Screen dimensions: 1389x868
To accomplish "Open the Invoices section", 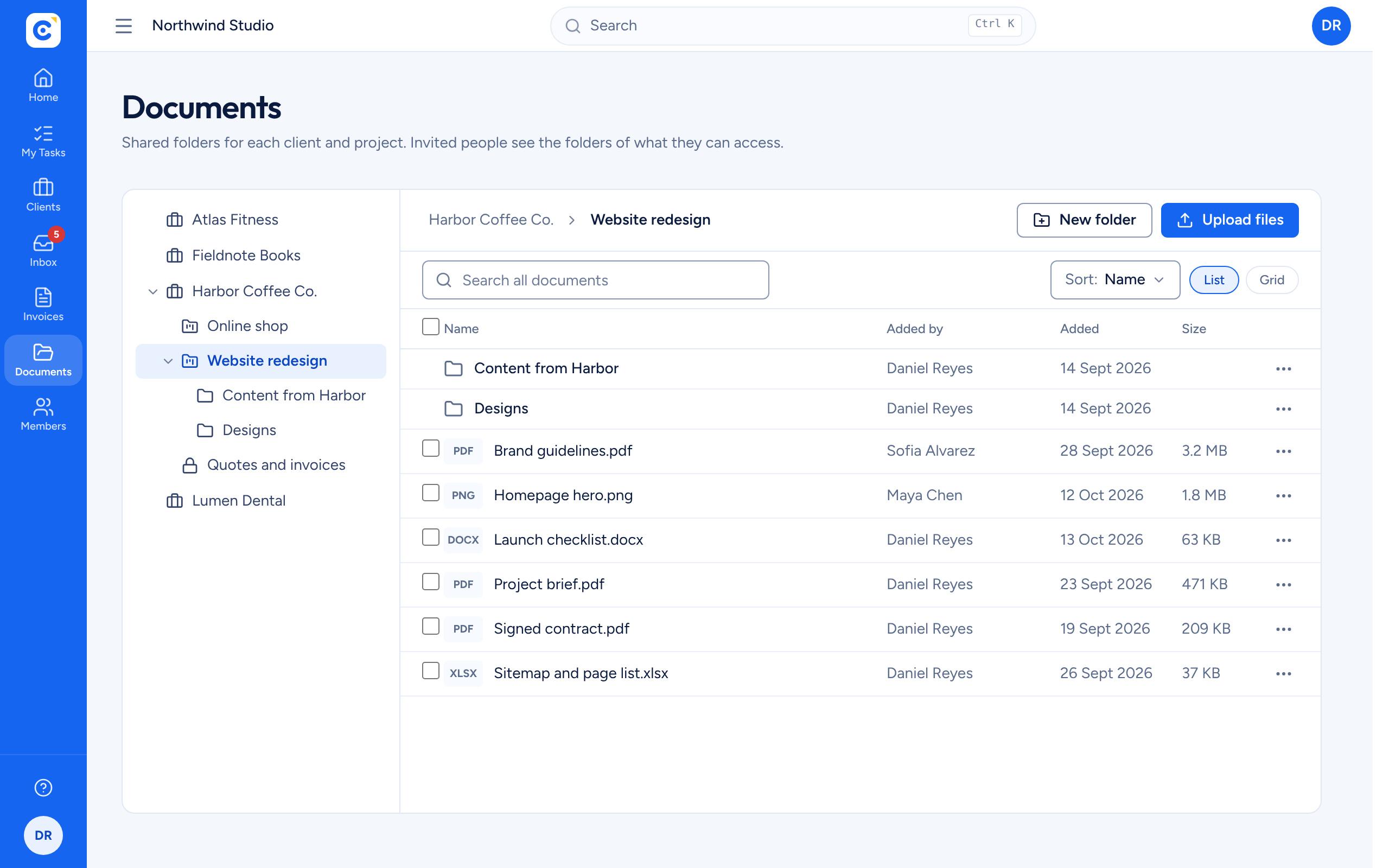I will [43, 305].
